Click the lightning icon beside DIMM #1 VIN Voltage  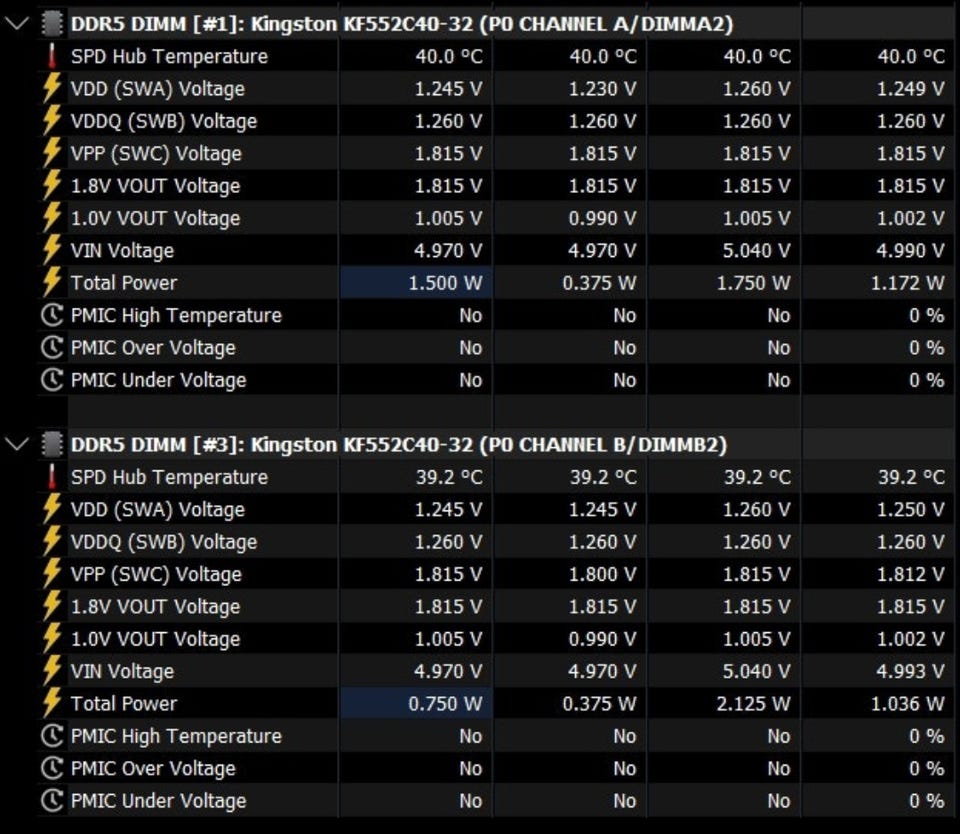point(52,250)
